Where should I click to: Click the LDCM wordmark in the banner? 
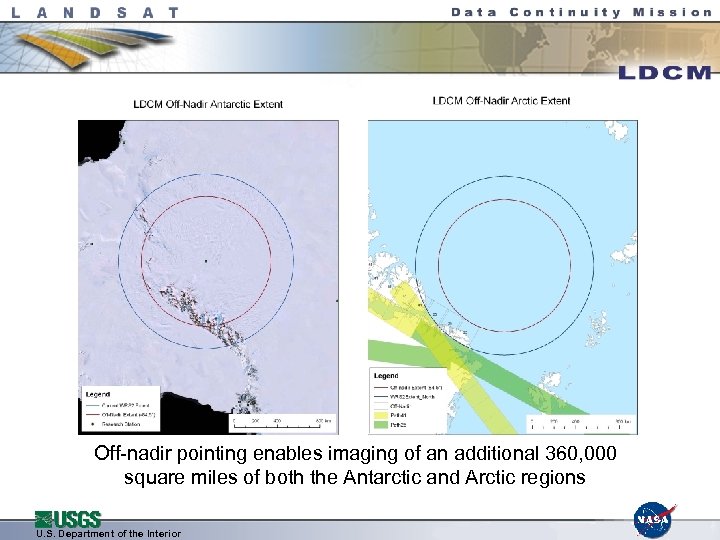tap(665, 73)
